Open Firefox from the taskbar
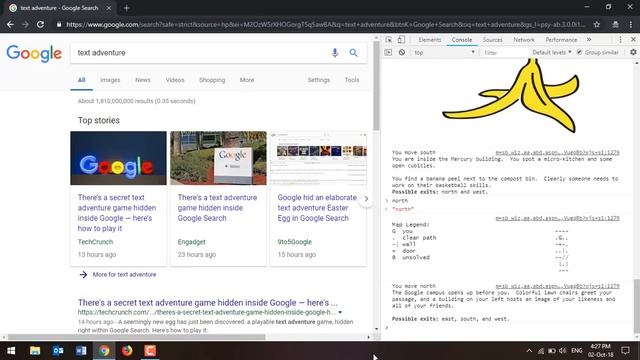The height and width of the screenshot is (360, 640). click(x=127, y=351)
